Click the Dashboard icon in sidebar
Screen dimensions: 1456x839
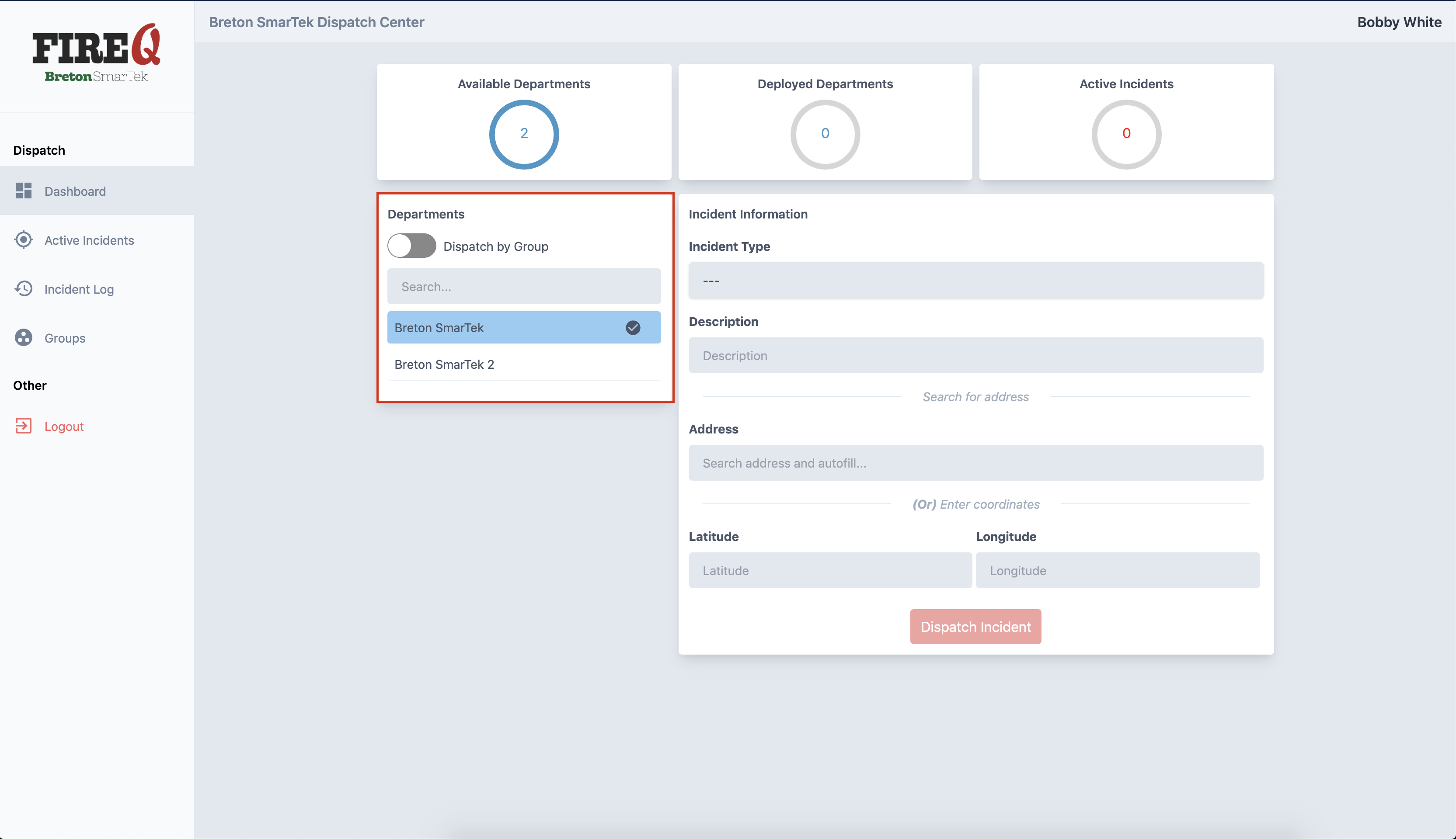point(24,191)
